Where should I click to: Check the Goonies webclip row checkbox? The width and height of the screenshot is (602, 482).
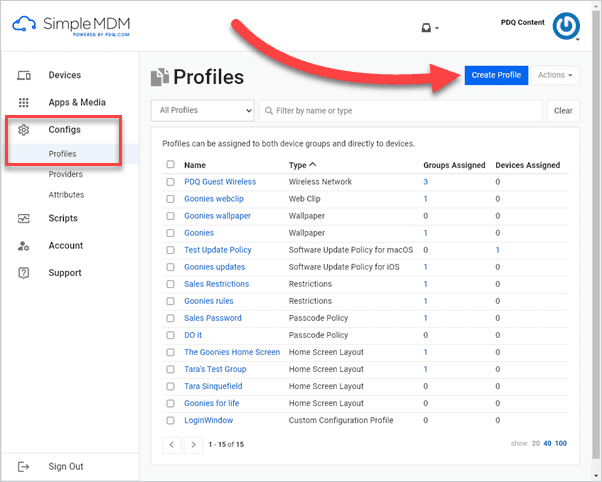coord(170,199)
